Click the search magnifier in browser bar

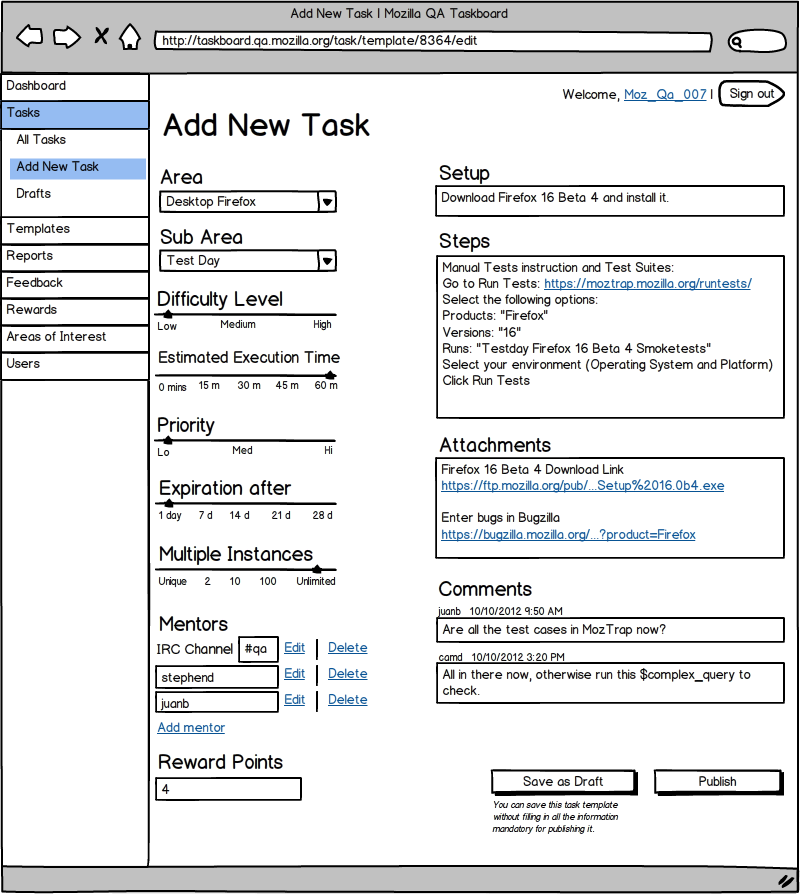tap(736, 42)
